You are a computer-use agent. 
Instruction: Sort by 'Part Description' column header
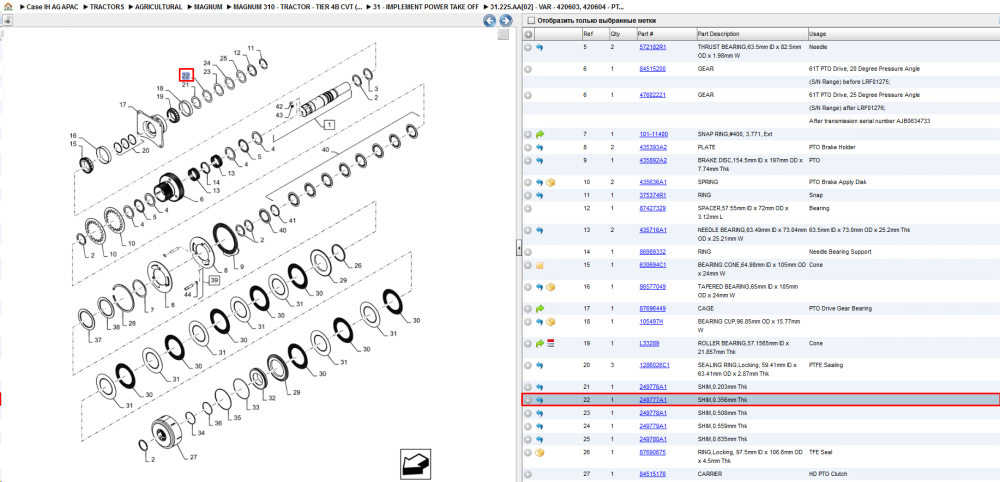(718, 34)
